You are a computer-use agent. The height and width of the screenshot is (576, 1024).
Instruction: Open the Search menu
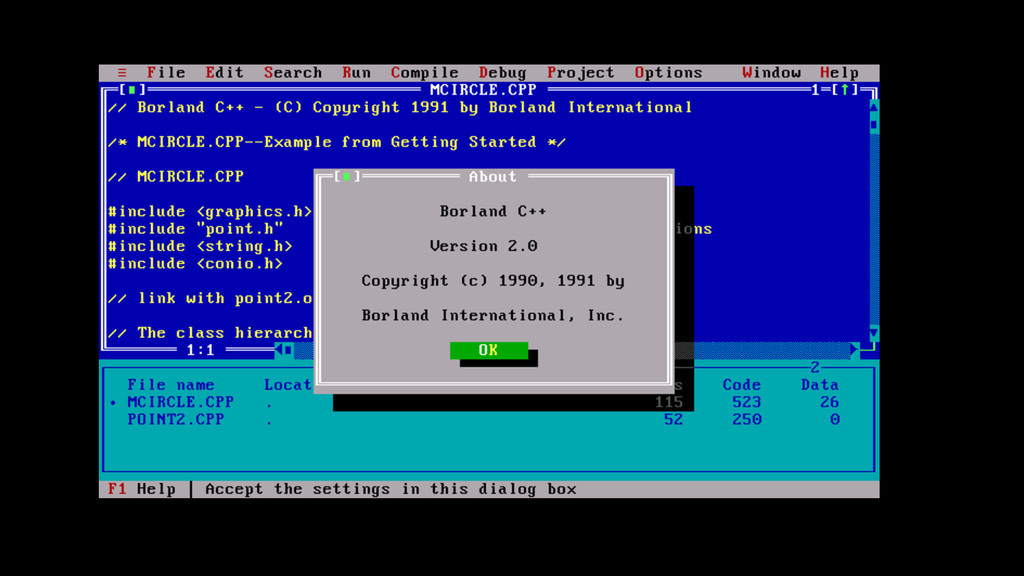[x=293, y=72]
